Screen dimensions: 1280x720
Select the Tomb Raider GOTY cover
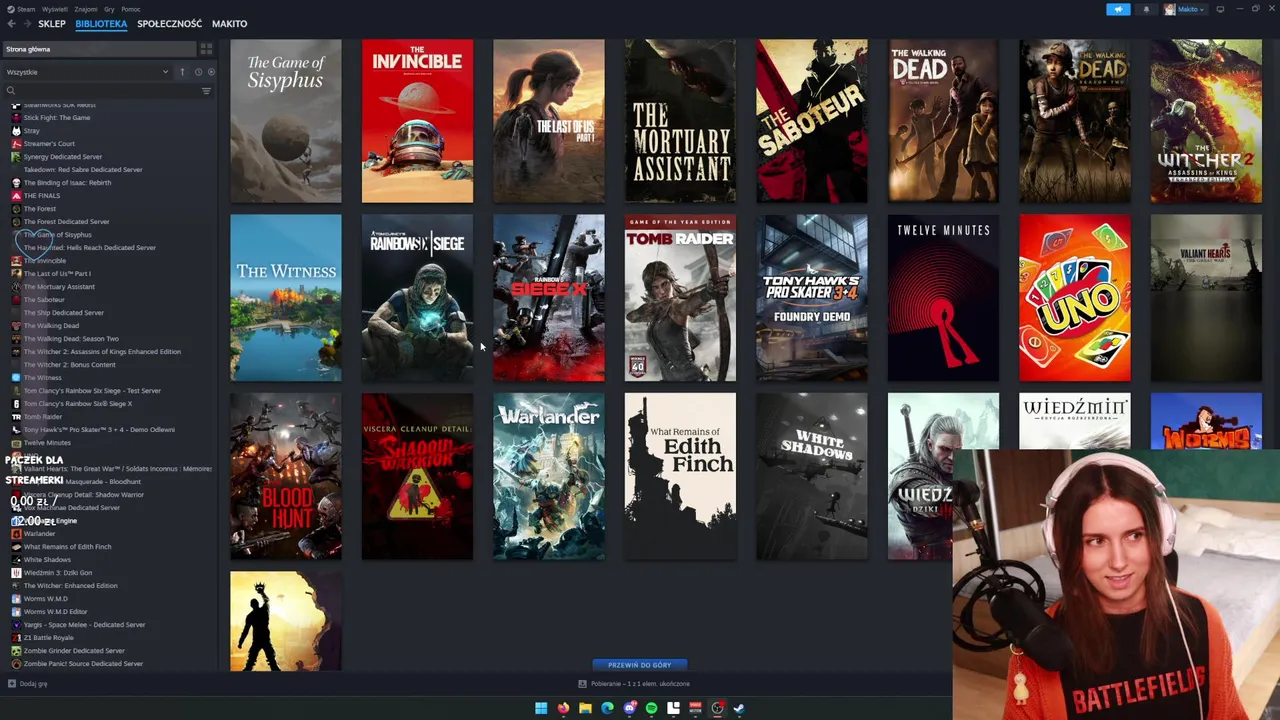coord(680,298)
